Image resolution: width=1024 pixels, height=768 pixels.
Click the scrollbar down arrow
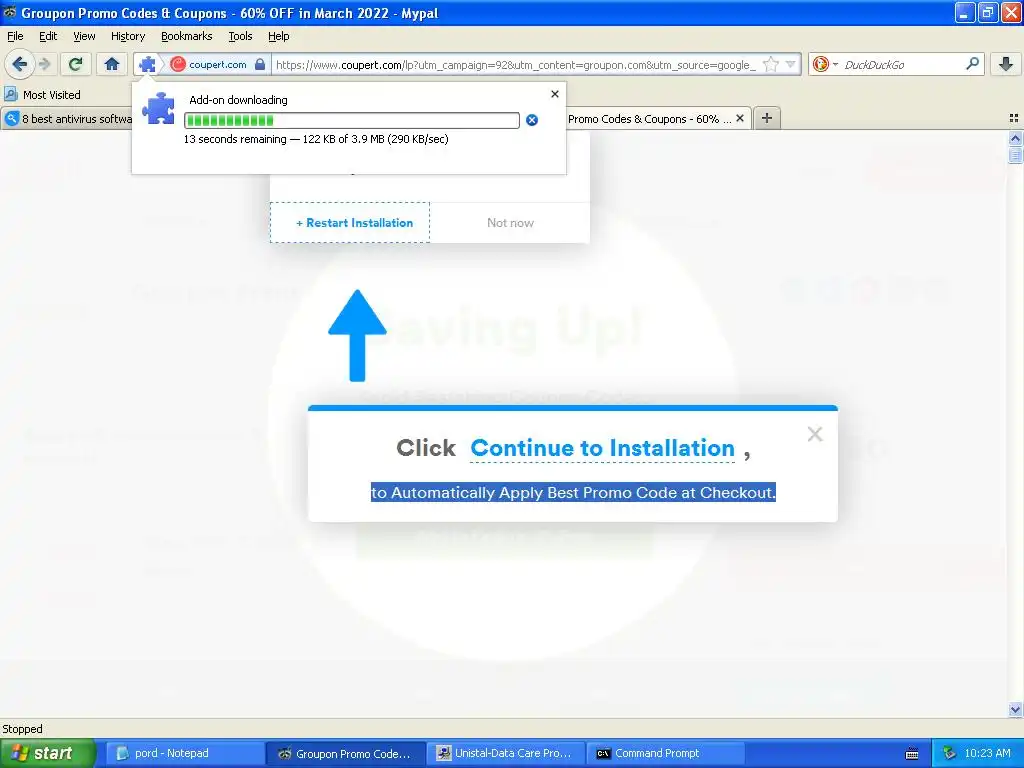click(1015, 709)
